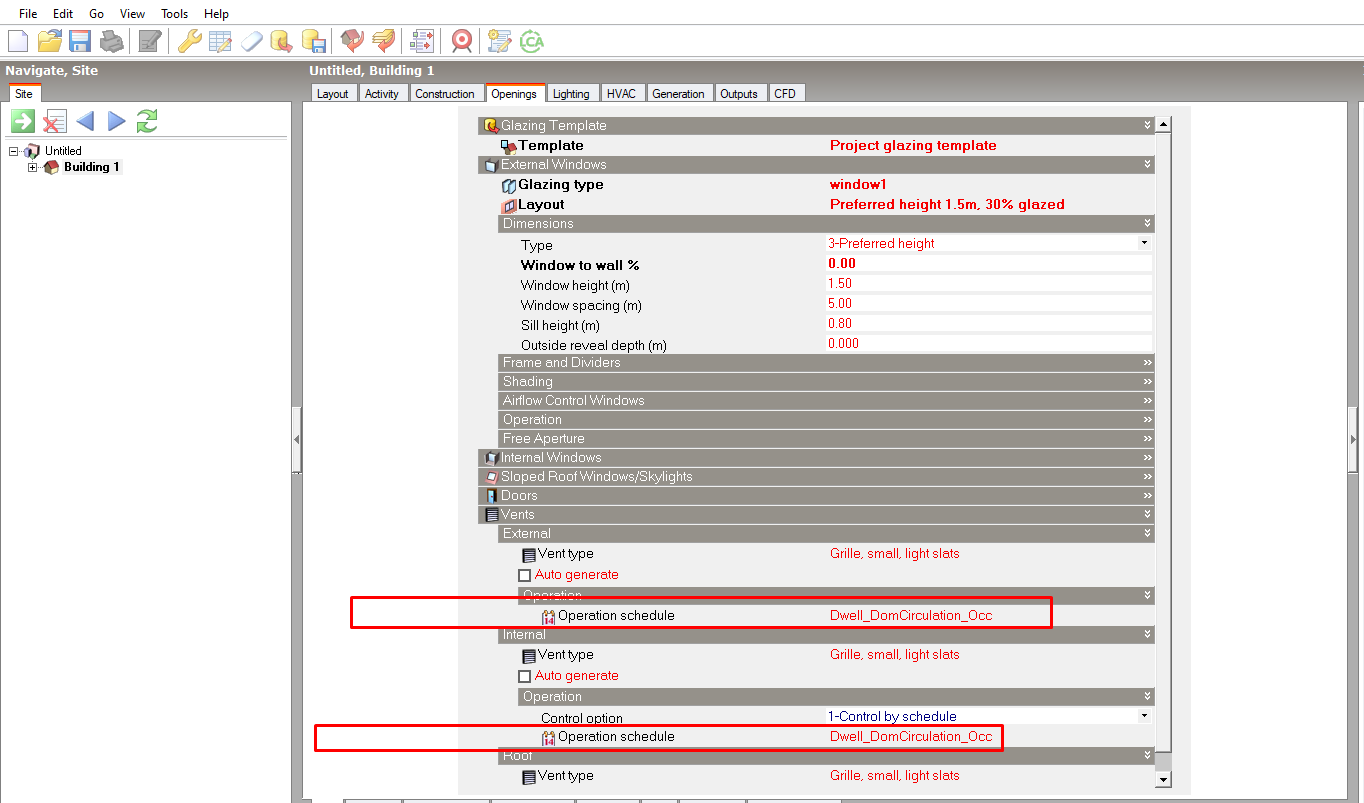Viewport: 1364px width, 803px height.
Task: Click the house with red arrow icon
Action: click(x=352, y=41)
